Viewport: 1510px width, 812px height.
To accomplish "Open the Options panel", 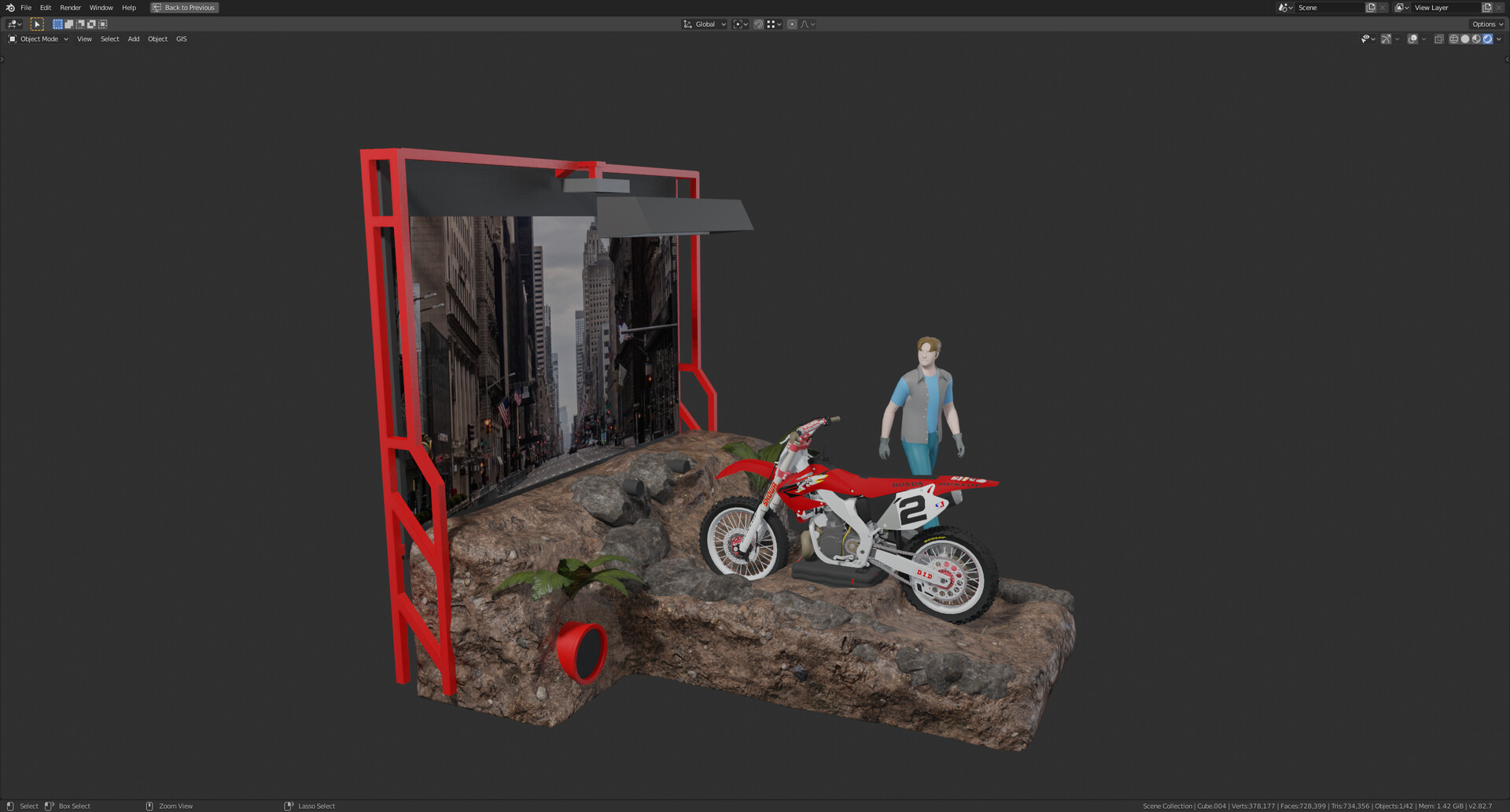I will [x=1486, y=24].
